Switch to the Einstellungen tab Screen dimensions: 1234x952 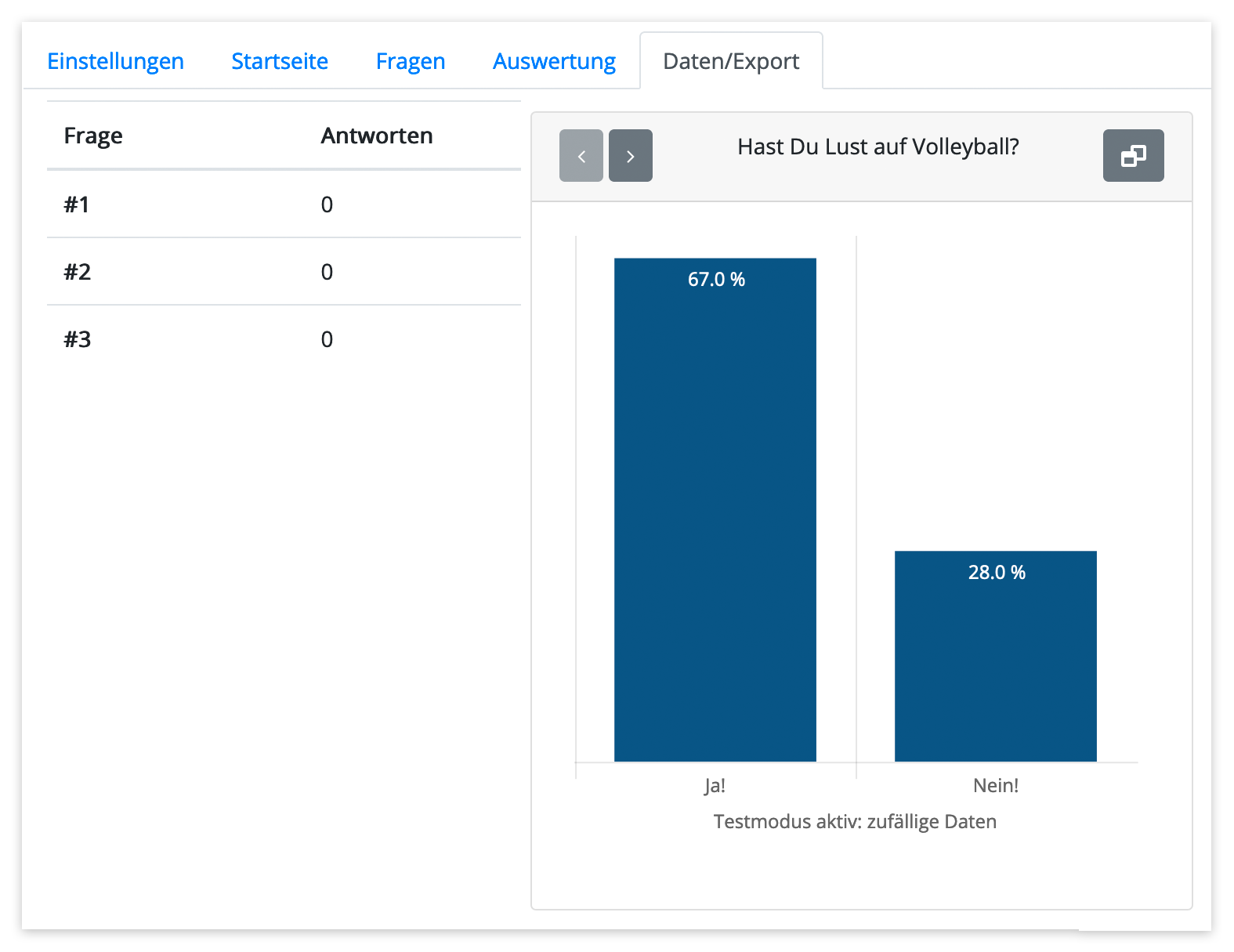coord(115,61)
